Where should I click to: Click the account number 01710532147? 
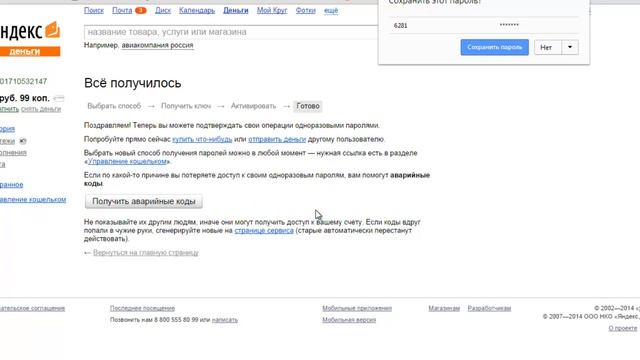23,82
